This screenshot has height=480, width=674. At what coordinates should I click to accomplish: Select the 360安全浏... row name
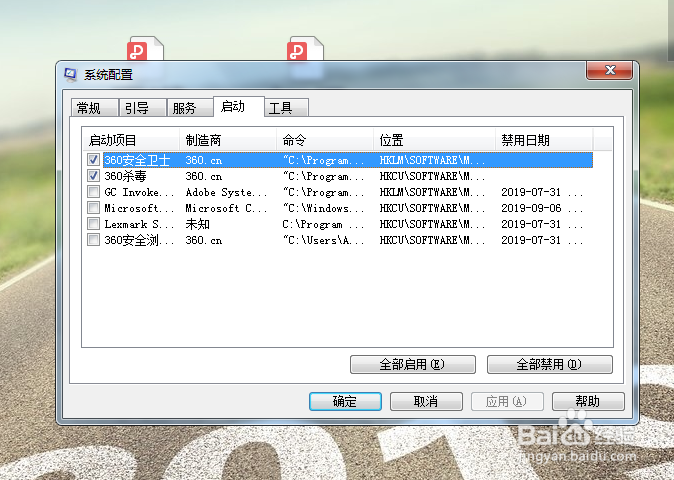[139, 240]
